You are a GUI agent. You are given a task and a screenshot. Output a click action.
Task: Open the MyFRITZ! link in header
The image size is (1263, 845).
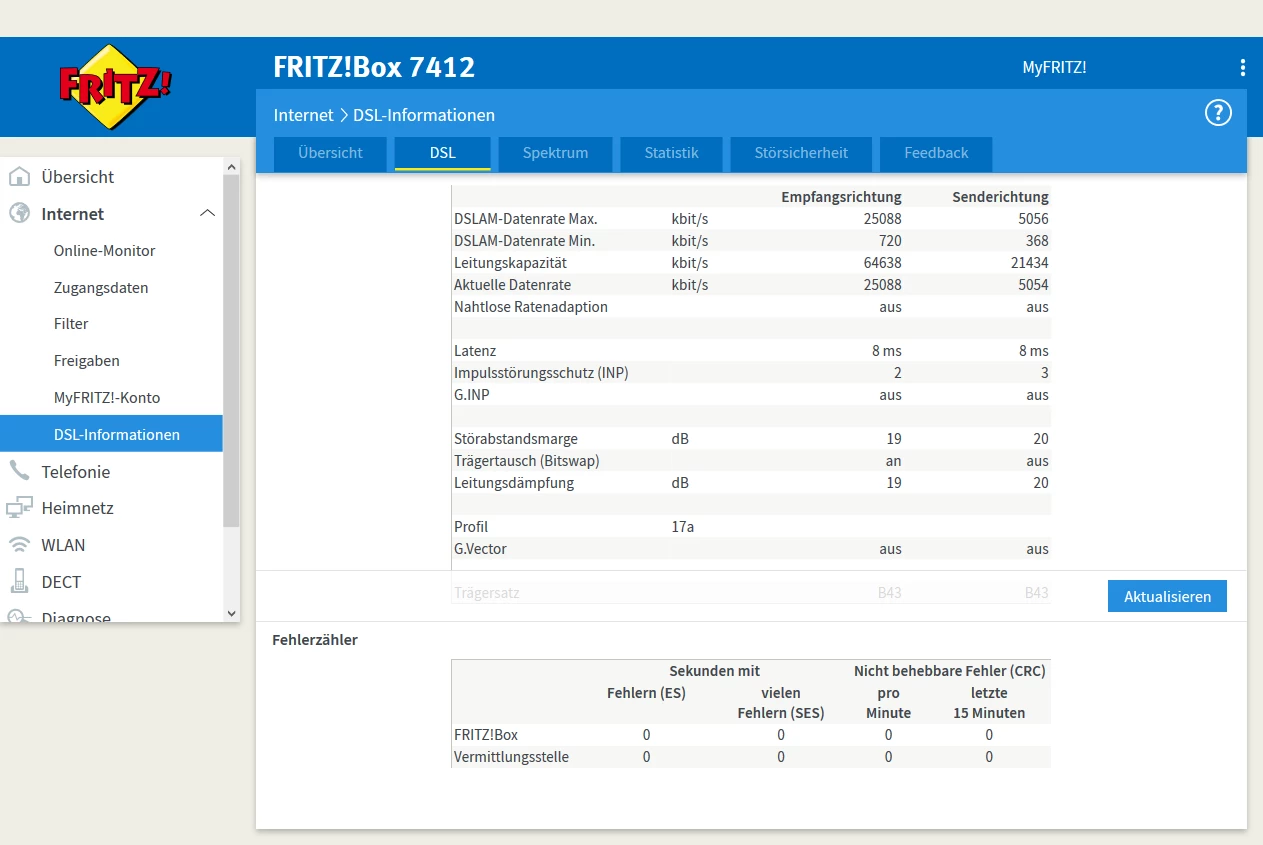pyautogui.click(x=1054, y=67)
